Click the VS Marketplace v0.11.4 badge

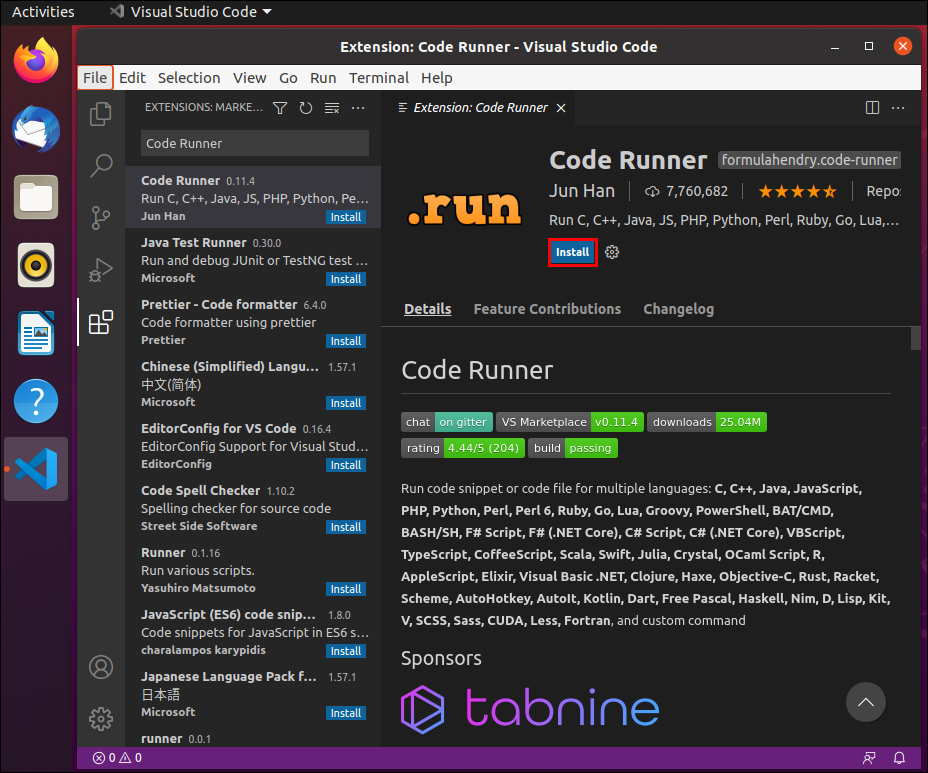click(x=570, y=422)
